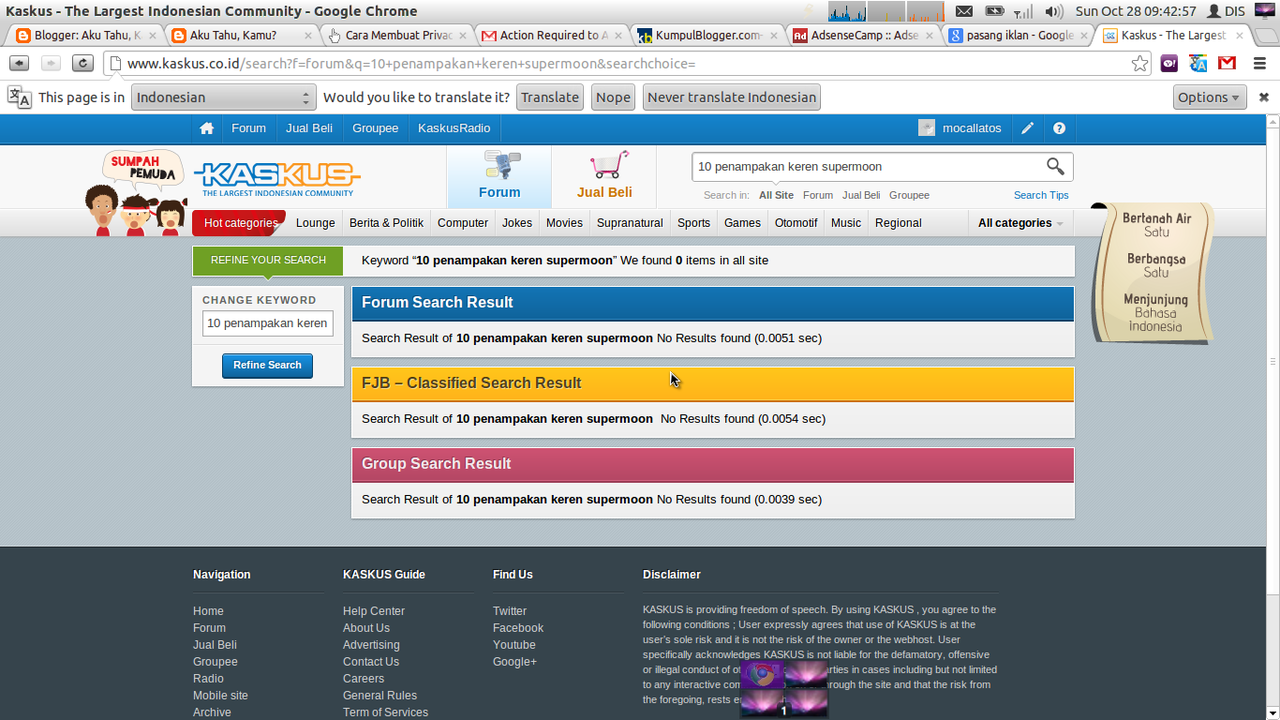Select 'All Site' search-in option
1280x720 pixels.
(x=776, y=195)
